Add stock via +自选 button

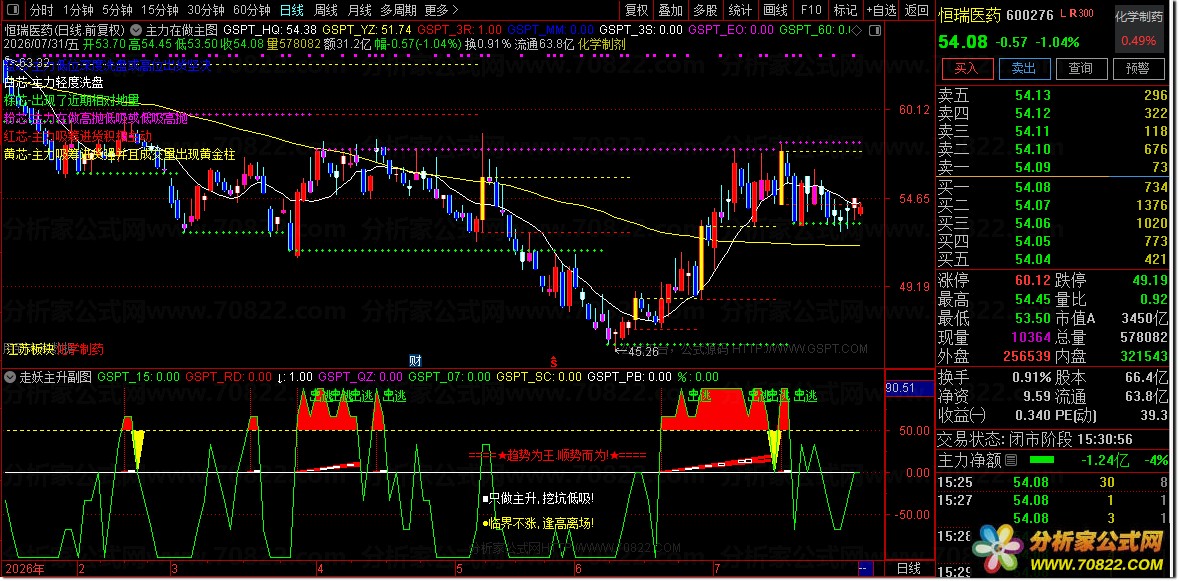[881, 11]
